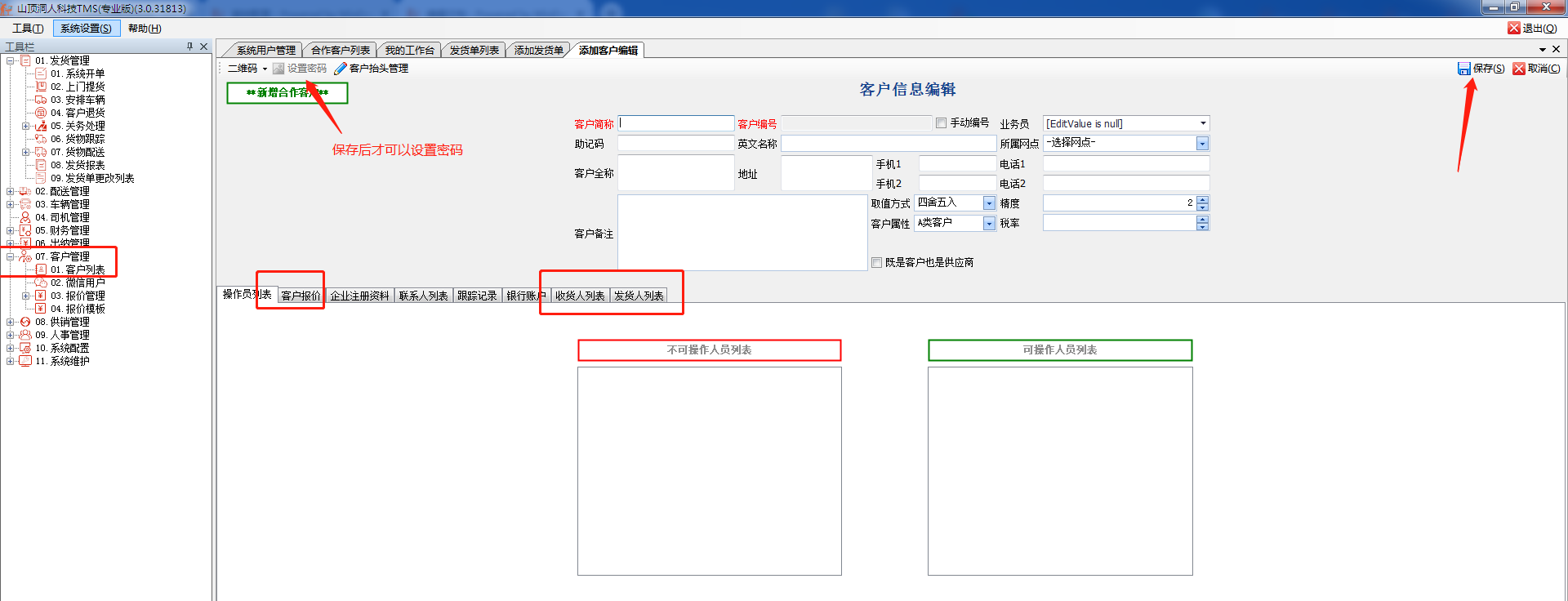Select the 联系人列表 tab
The width and height of the screenshot is (1568, 601).
coord(423,296)
